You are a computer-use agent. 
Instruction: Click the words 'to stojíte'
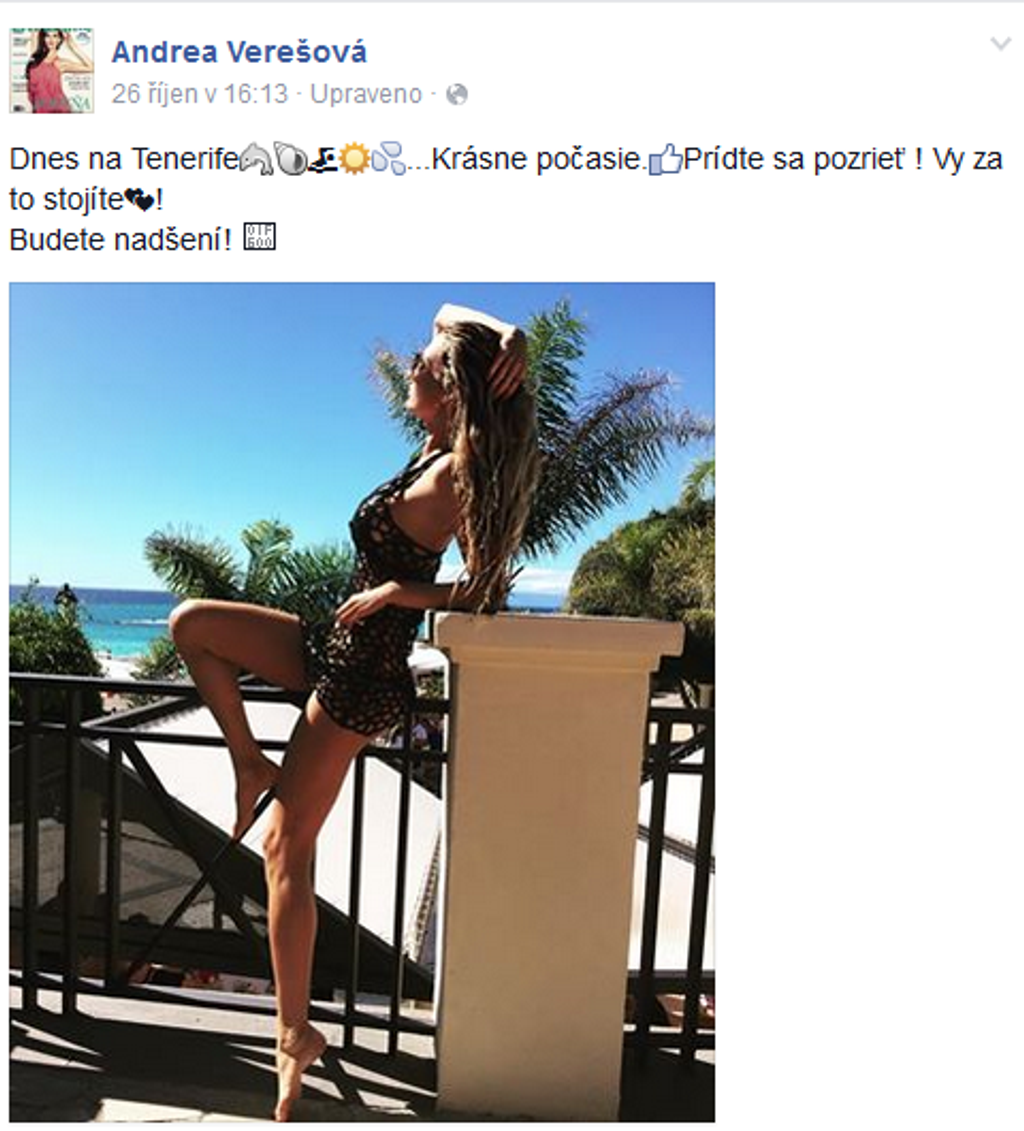(66, 201)
